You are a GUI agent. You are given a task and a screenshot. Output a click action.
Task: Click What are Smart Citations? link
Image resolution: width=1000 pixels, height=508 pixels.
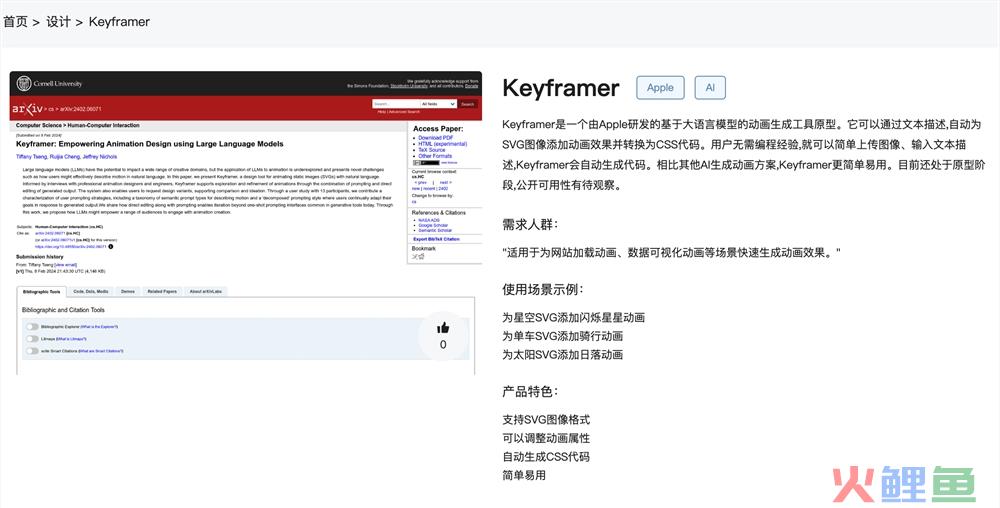101,351
